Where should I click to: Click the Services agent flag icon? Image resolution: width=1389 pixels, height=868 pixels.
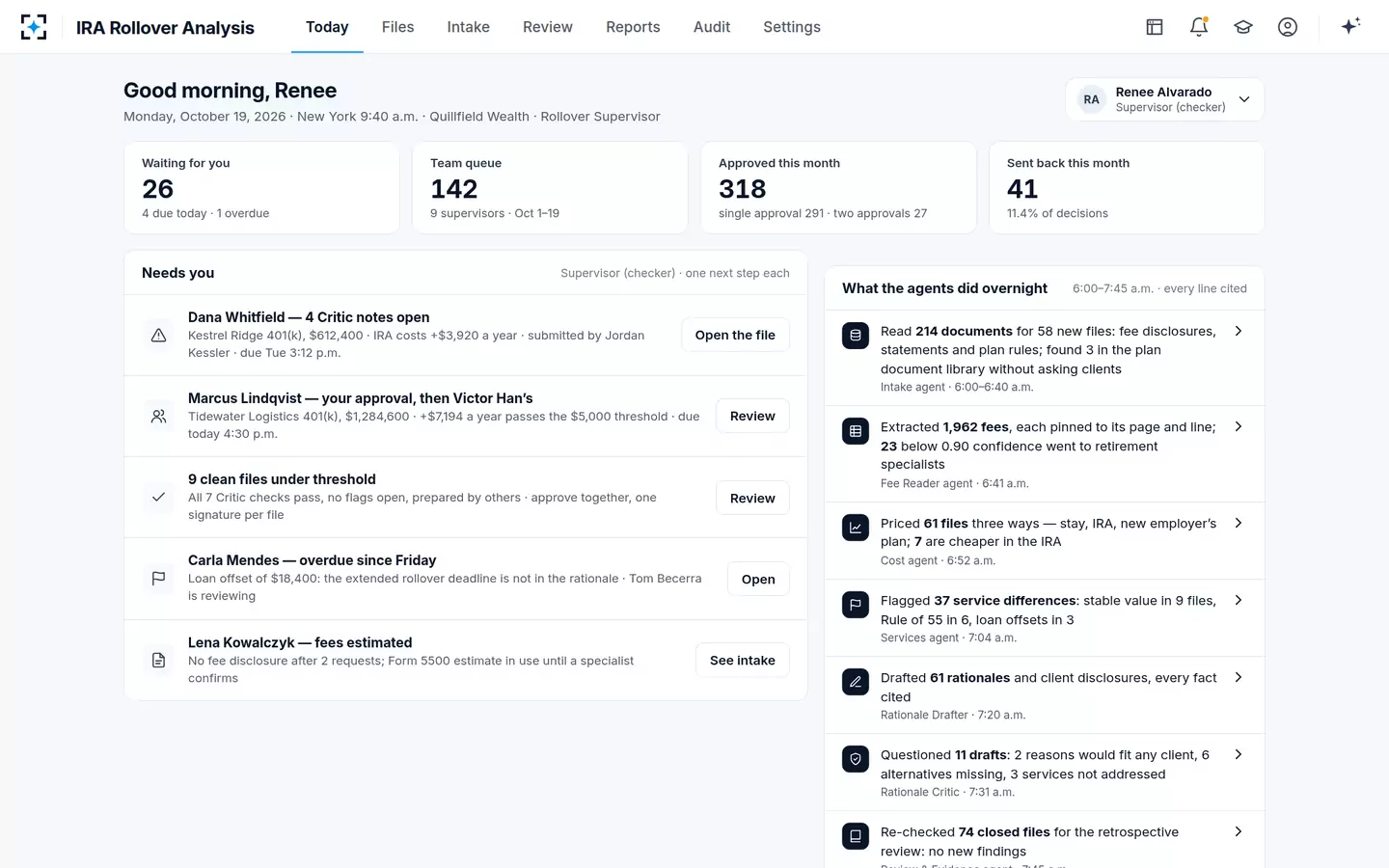(x=856, y=605)
